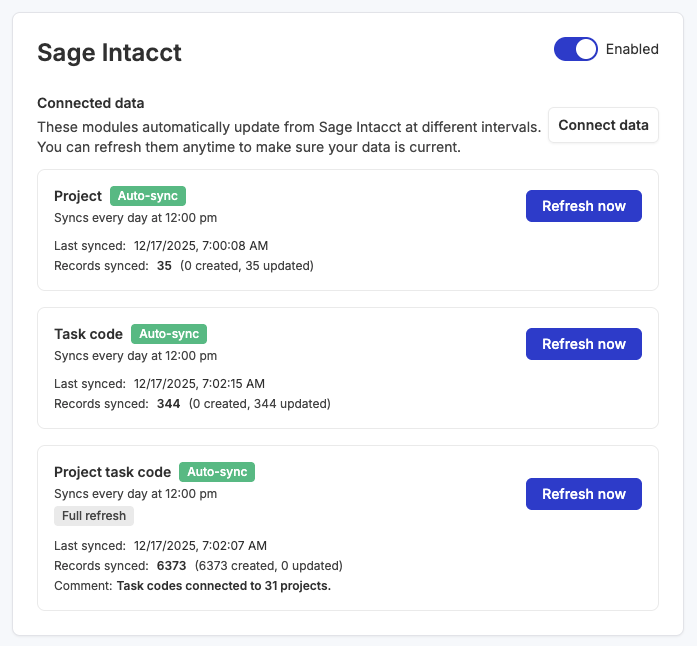This screenshot has width=697, height=646.
Task: Click the Project task code module title
Action: [112, 472]
